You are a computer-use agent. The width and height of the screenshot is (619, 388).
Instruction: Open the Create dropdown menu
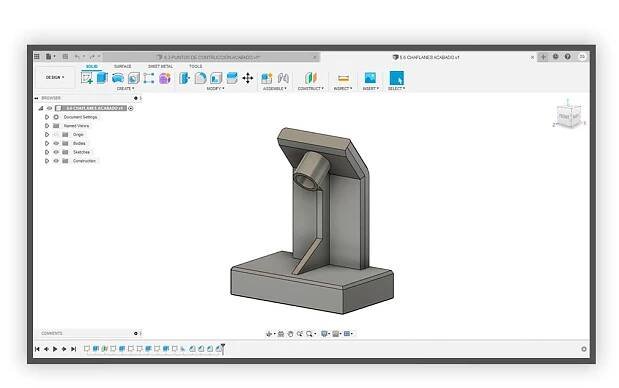pos(125,88)
